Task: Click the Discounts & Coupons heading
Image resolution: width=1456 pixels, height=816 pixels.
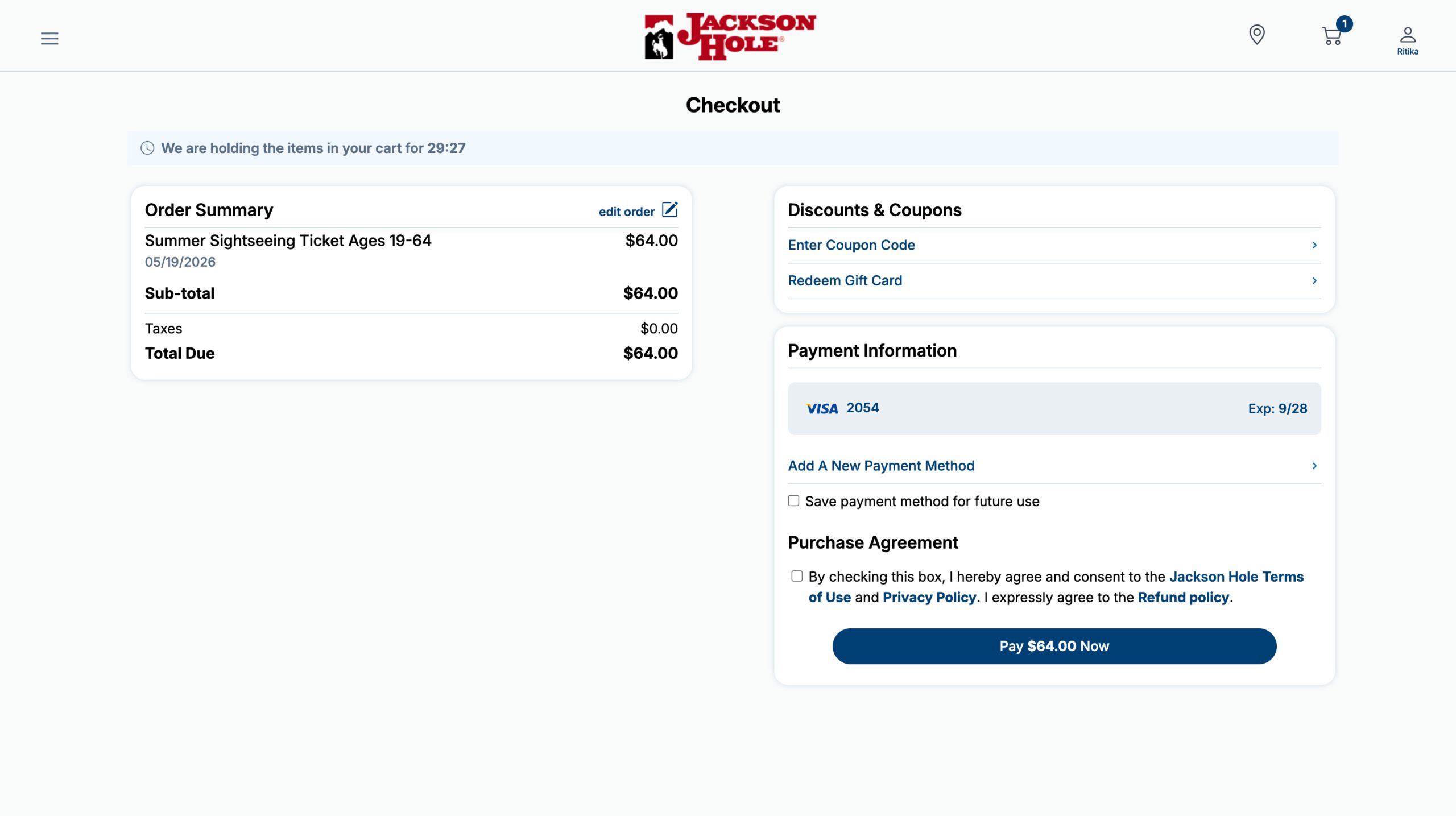Action: tap(874, 210)
